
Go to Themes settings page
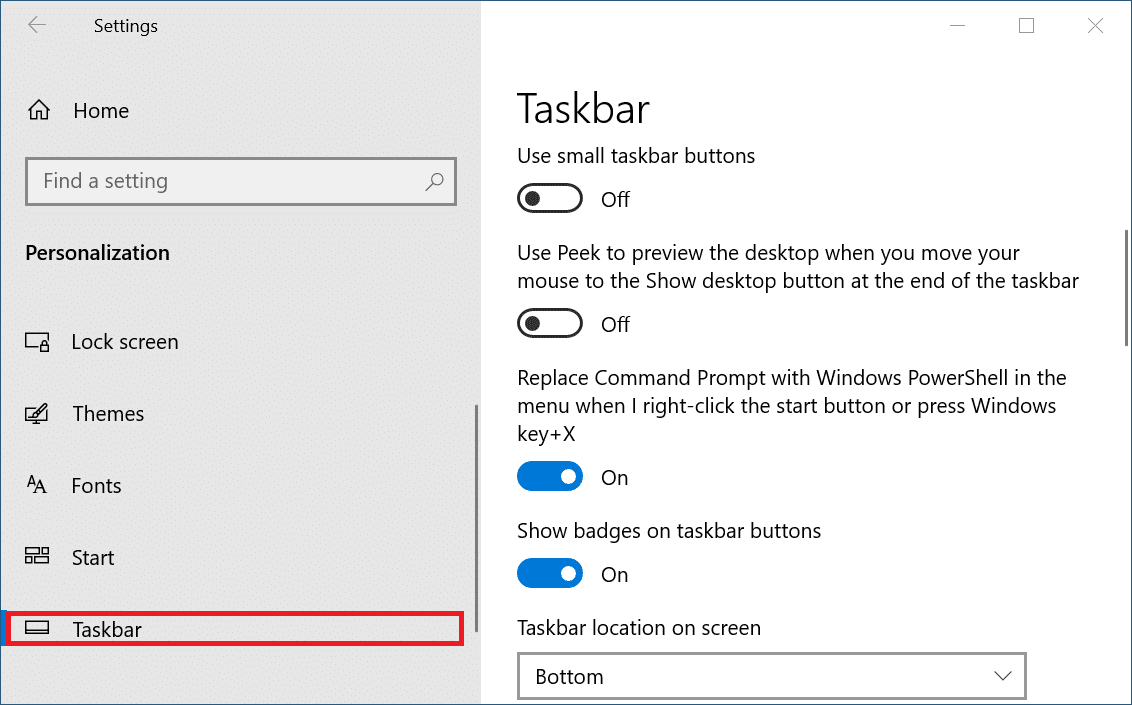[x=108, y=414]
